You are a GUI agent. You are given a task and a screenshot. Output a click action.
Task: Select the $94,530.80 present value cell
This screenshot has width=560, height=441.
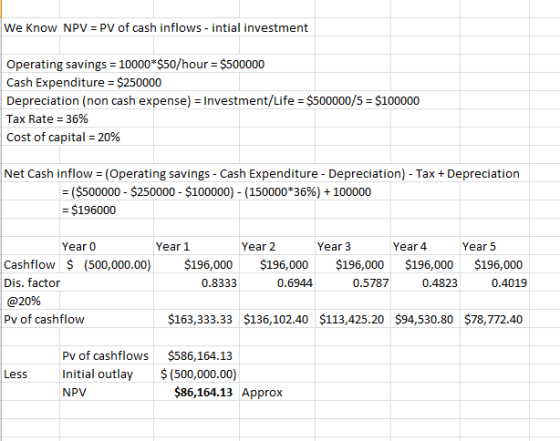click(424, 319)
